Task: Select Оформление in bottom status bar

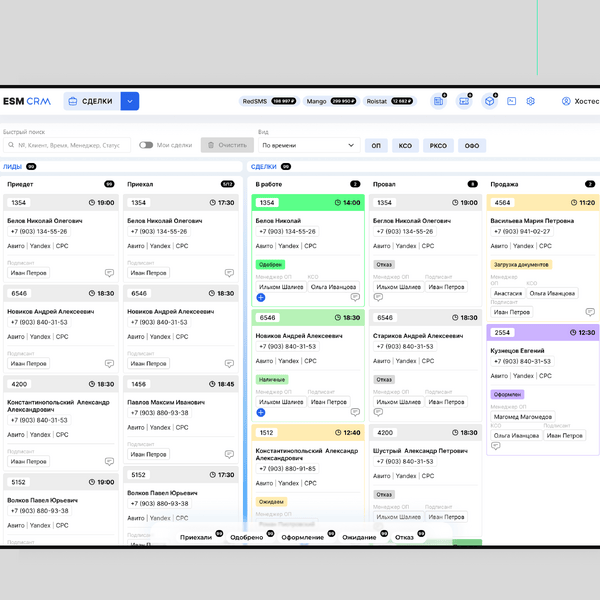Action: click(x=303, y=537)
